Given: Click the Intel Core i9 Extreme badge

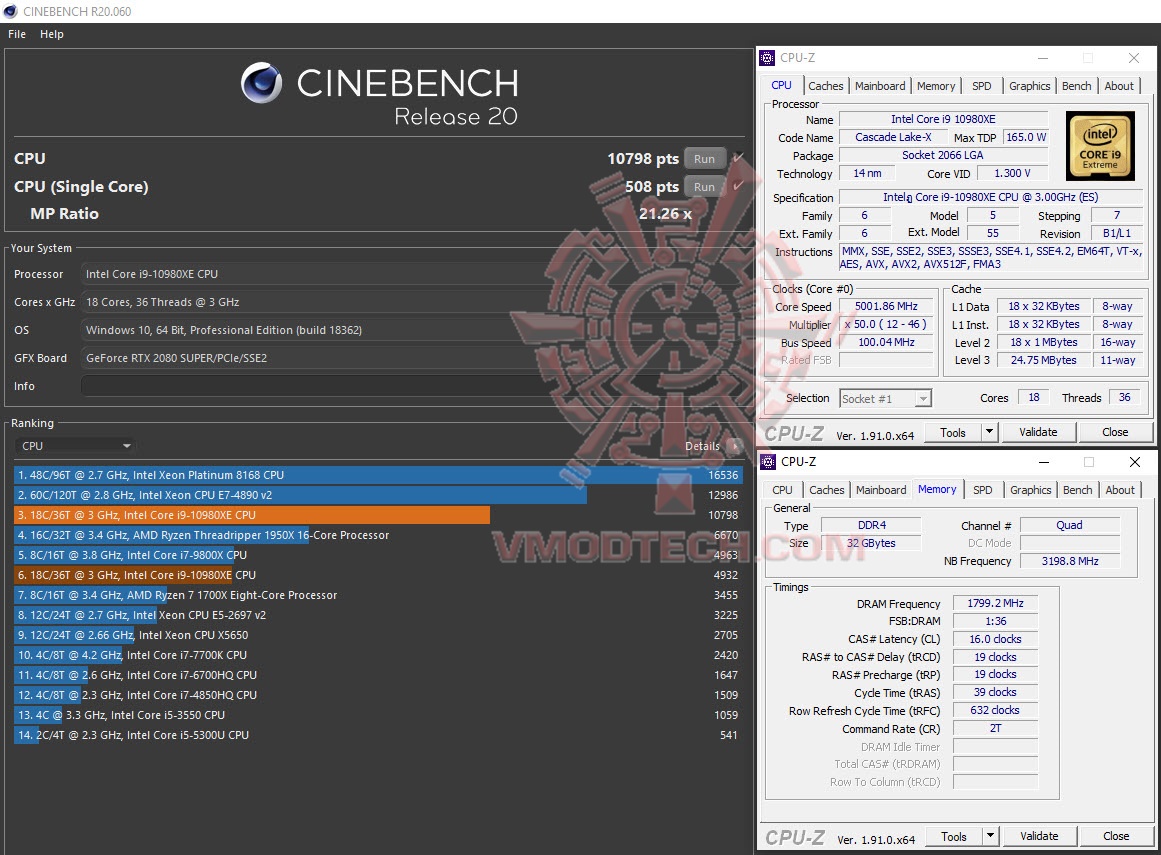Looking at the screenshot, I should (x=1100, y=146).
